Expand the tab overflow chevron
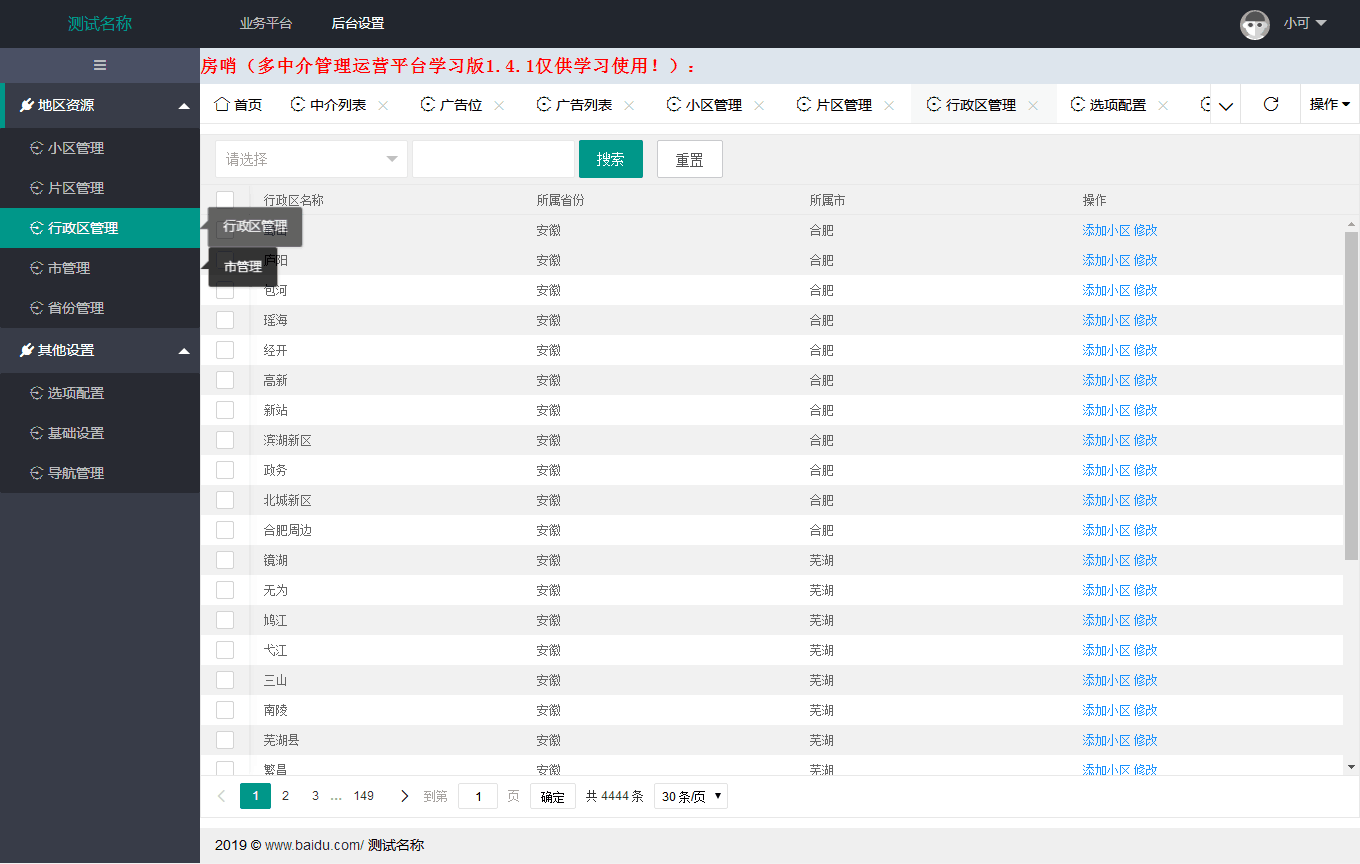1360x864 pixels. [1226, 105]
